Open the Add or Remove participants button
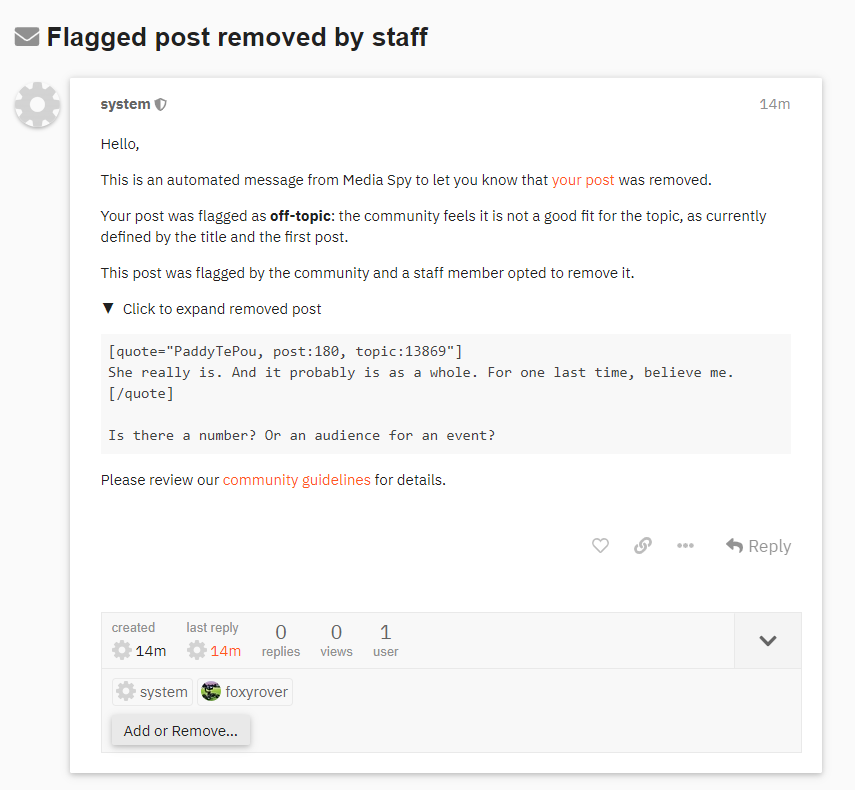Viewport: 855px width, 790px height. pos(181,731)
